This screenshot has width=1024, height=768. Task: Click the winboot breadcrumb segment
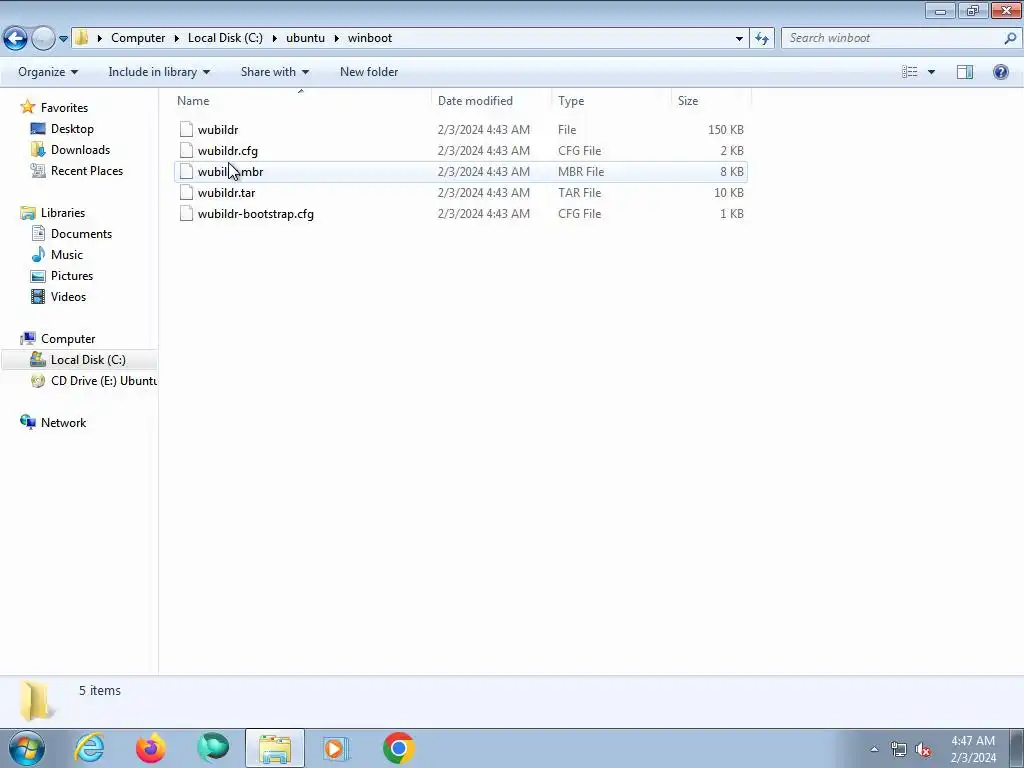370,38
